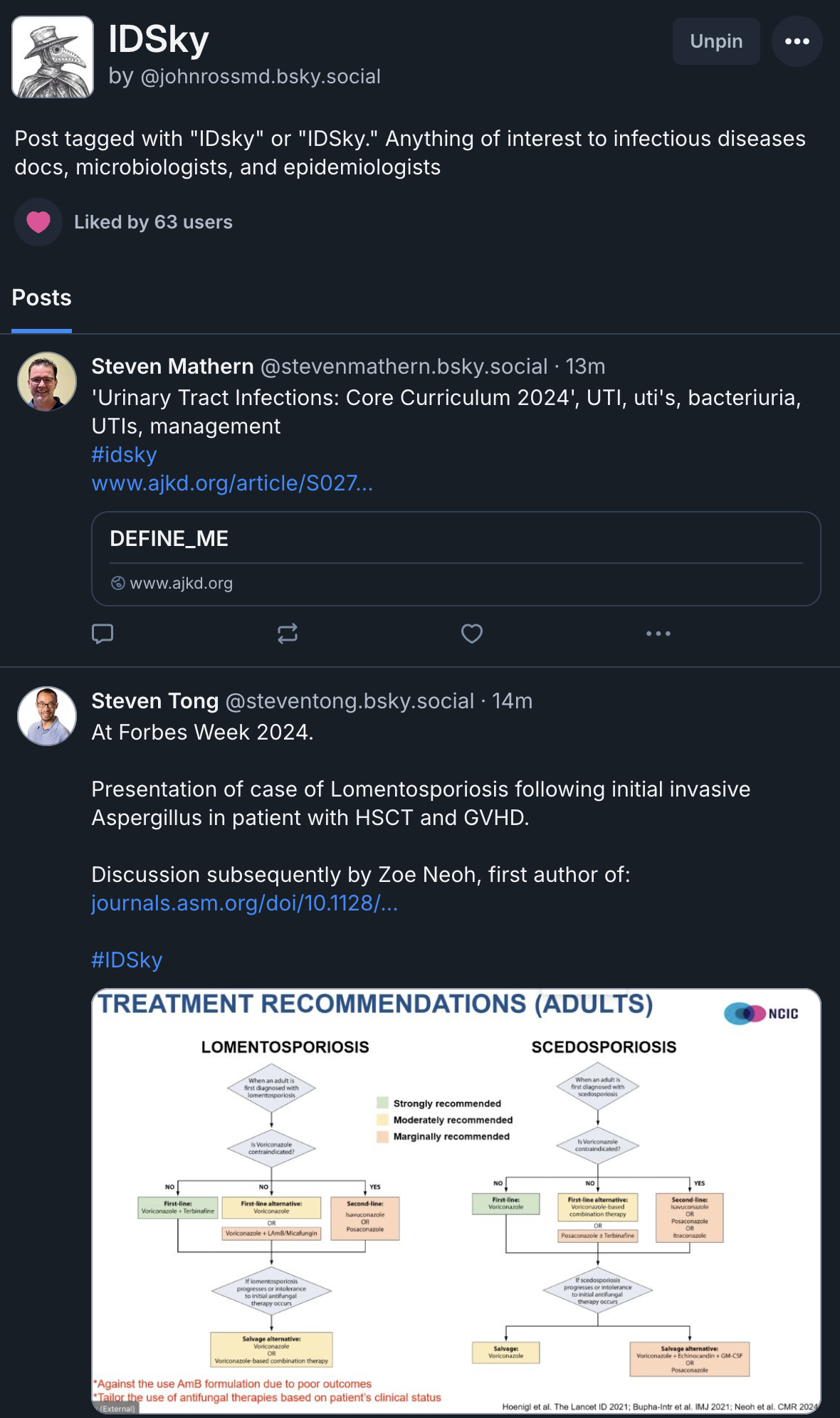Repost Steven Mathern's UTI post

(288, 634)
